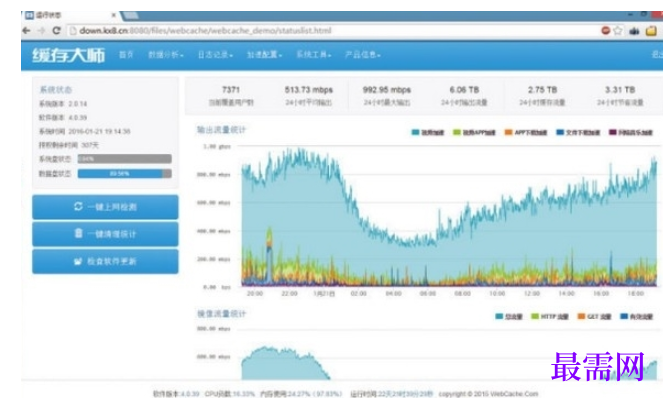Click the copyright 2015 WebCache.Com footer text

(488, 394)
